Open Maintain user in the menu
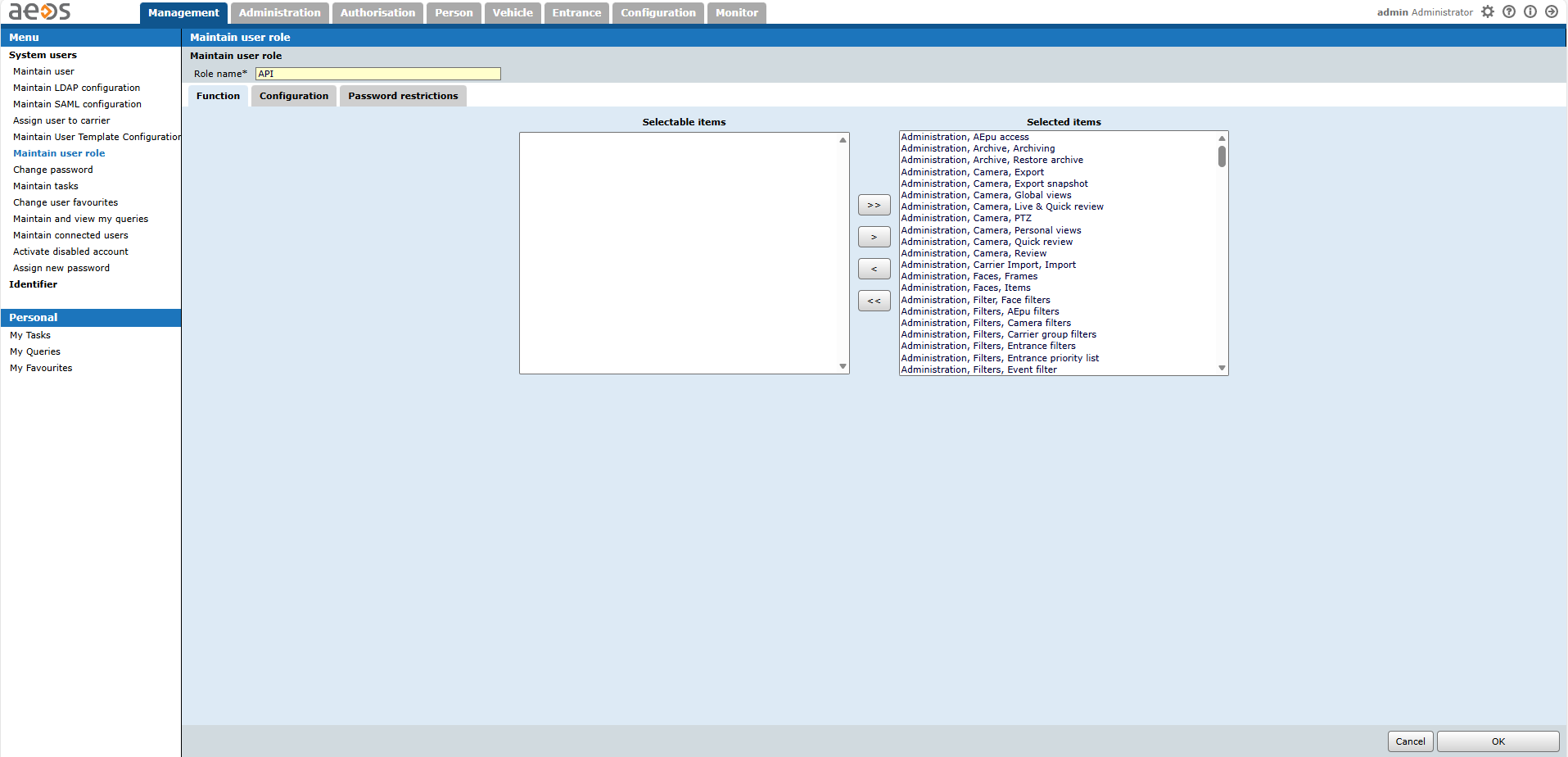 [43, 71]
